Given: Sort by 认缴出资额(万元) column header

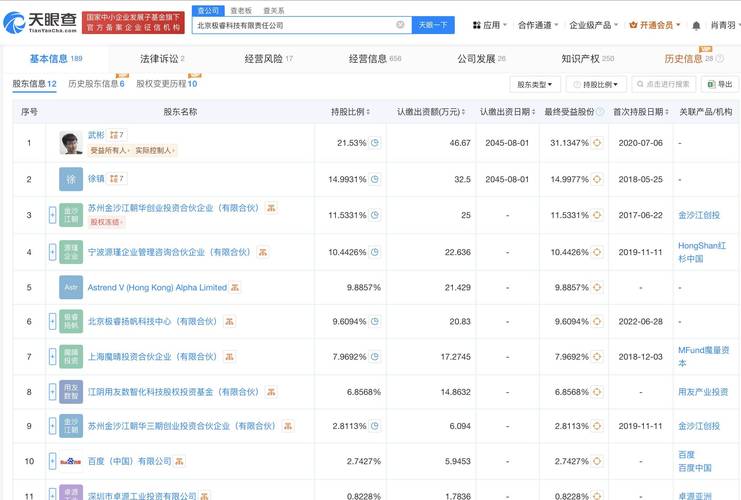Looking at the screenshot, I should (431, 112).
